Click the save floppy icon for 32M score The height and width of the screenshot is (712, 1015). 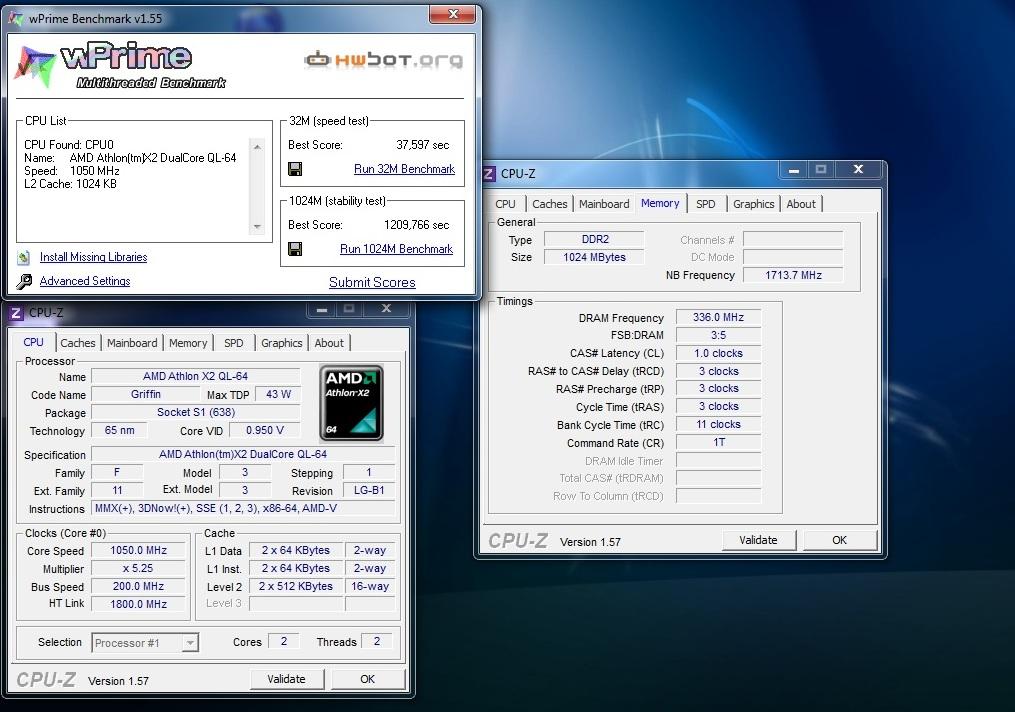(295, 169)
